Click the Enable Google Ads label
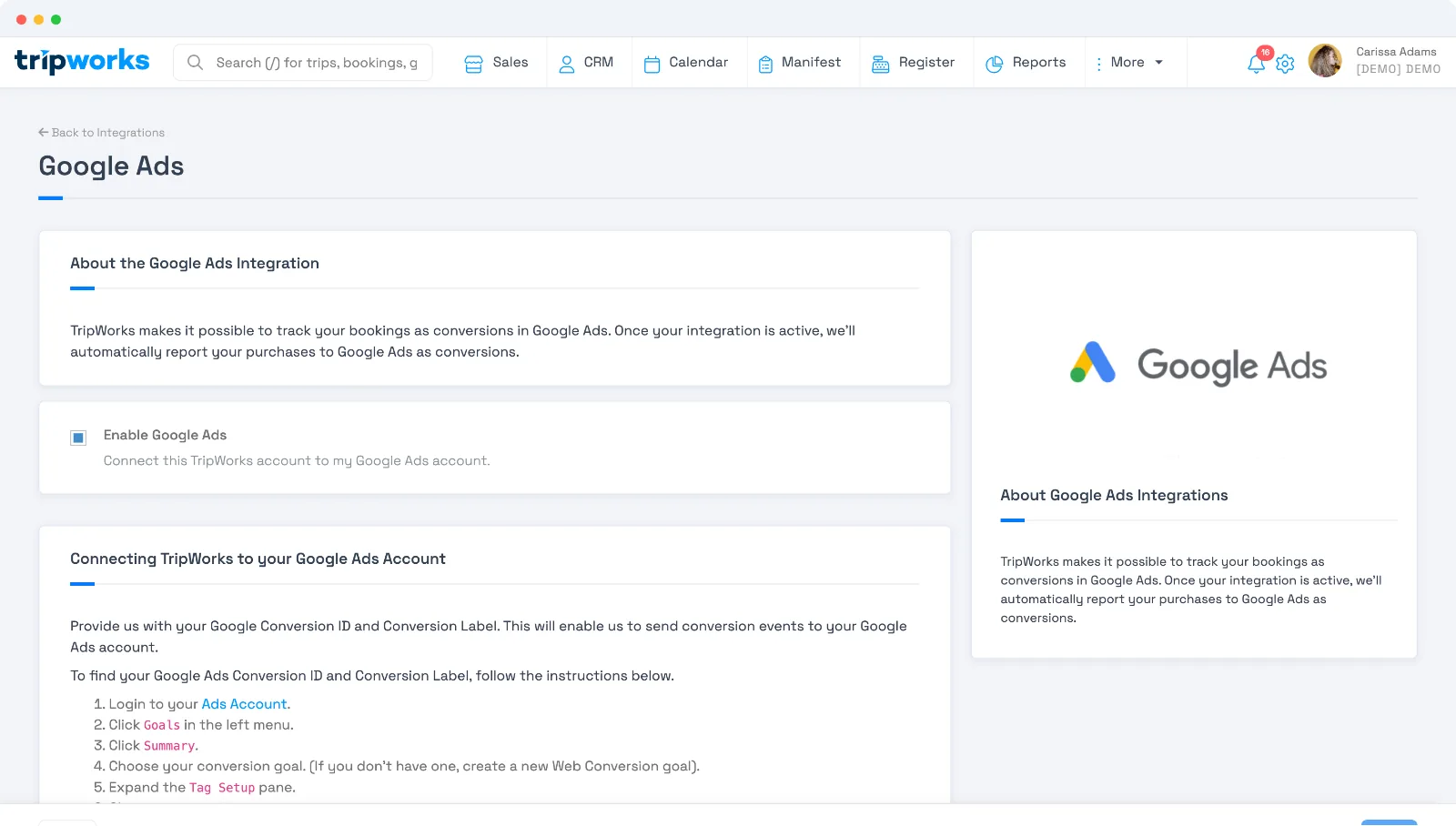Screen dimensions: 1456x826 click(x=165, y=435)
